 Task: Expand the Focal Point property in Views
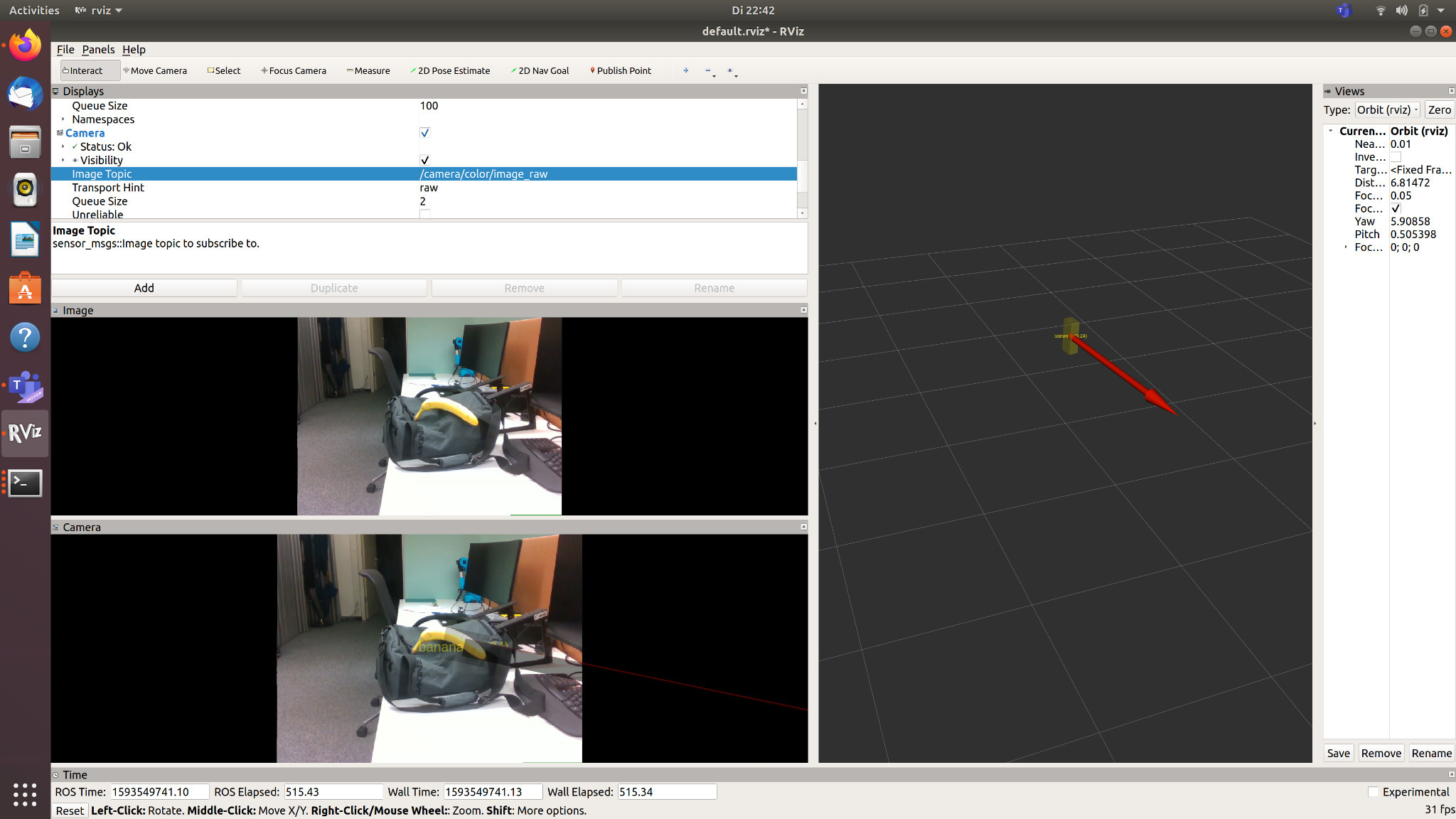tap(1346, 247)
